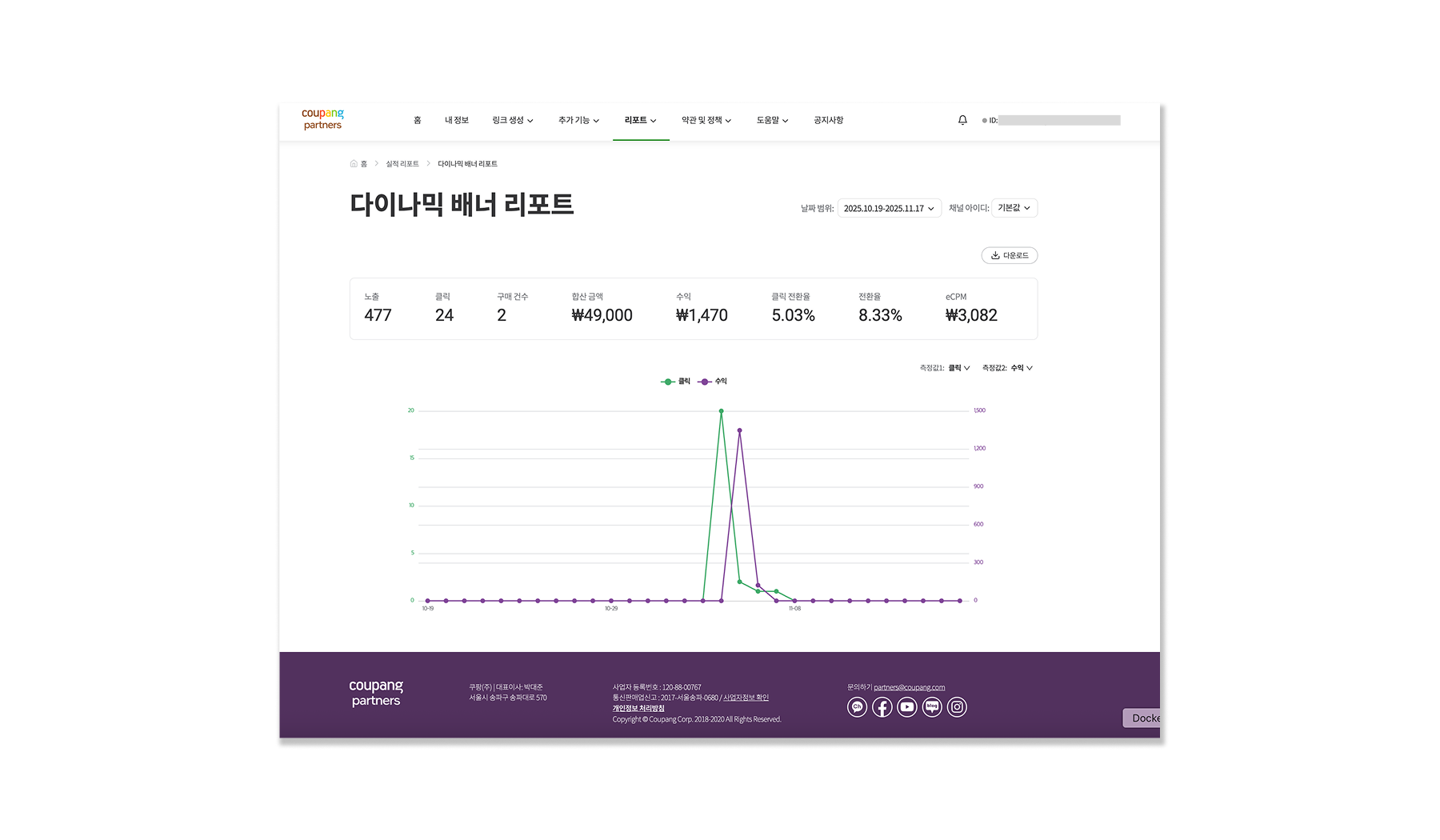Click the Coupang Partners header logo
Image resolution: width=1440 pixels, height=840 pixels.
322,119
